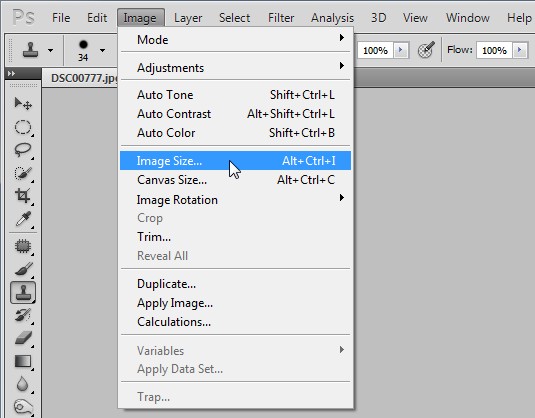
Task: Toggle the airbrush mode icon
Action: (426, 50)
